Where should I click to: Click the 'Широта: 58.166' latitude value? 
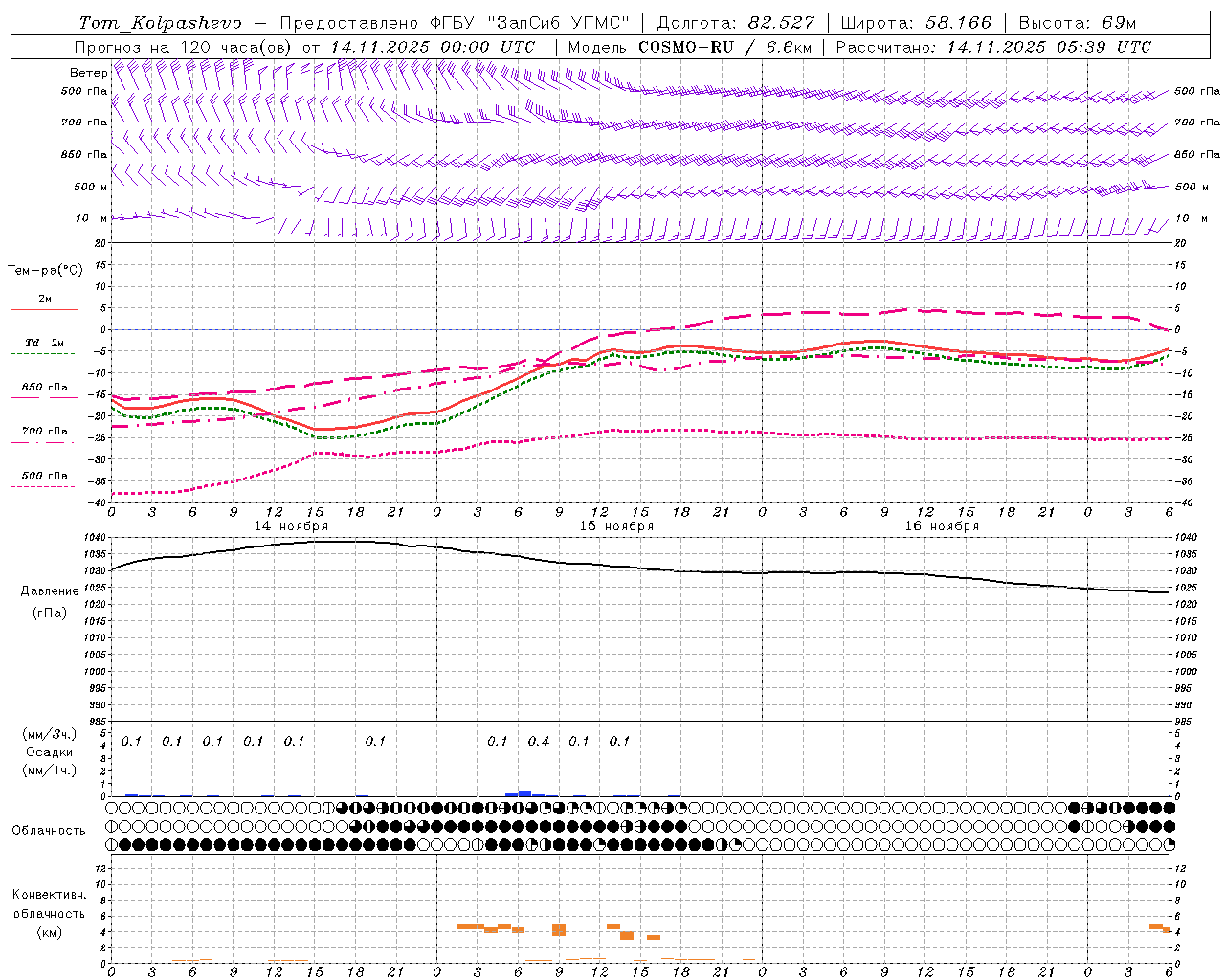click(x=916, y=23)
